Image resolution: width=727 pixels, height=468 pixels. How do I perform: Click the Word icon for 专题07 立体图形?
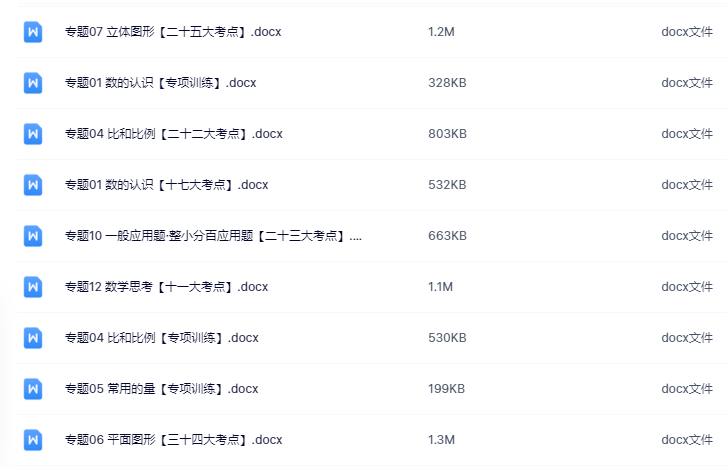click(x=33, y=32)
